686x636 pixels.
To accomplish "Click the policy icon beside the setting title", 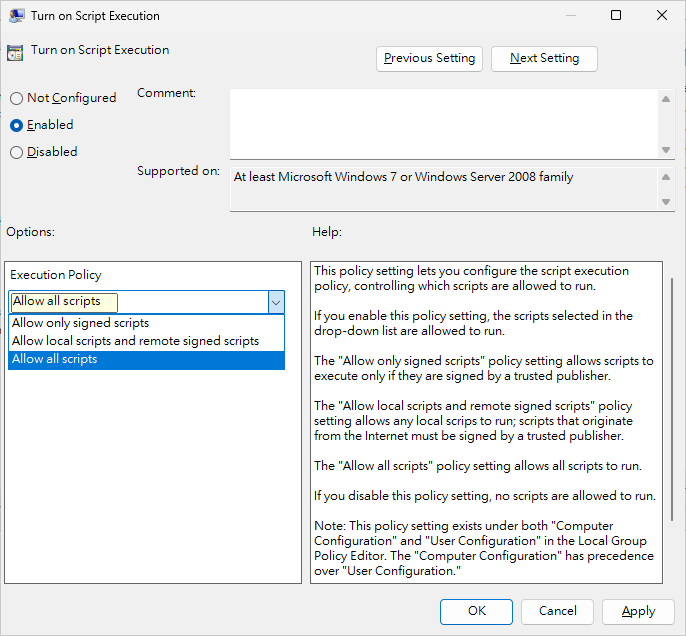I will click(x=15, y=53).
